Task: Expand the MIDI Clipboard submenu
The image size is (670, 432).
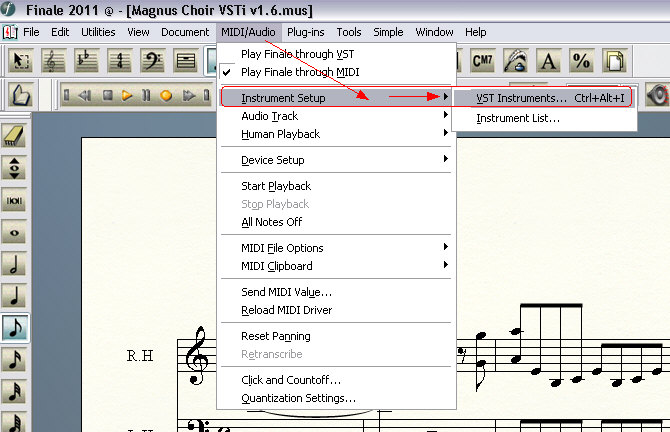Action: point(336,266)
